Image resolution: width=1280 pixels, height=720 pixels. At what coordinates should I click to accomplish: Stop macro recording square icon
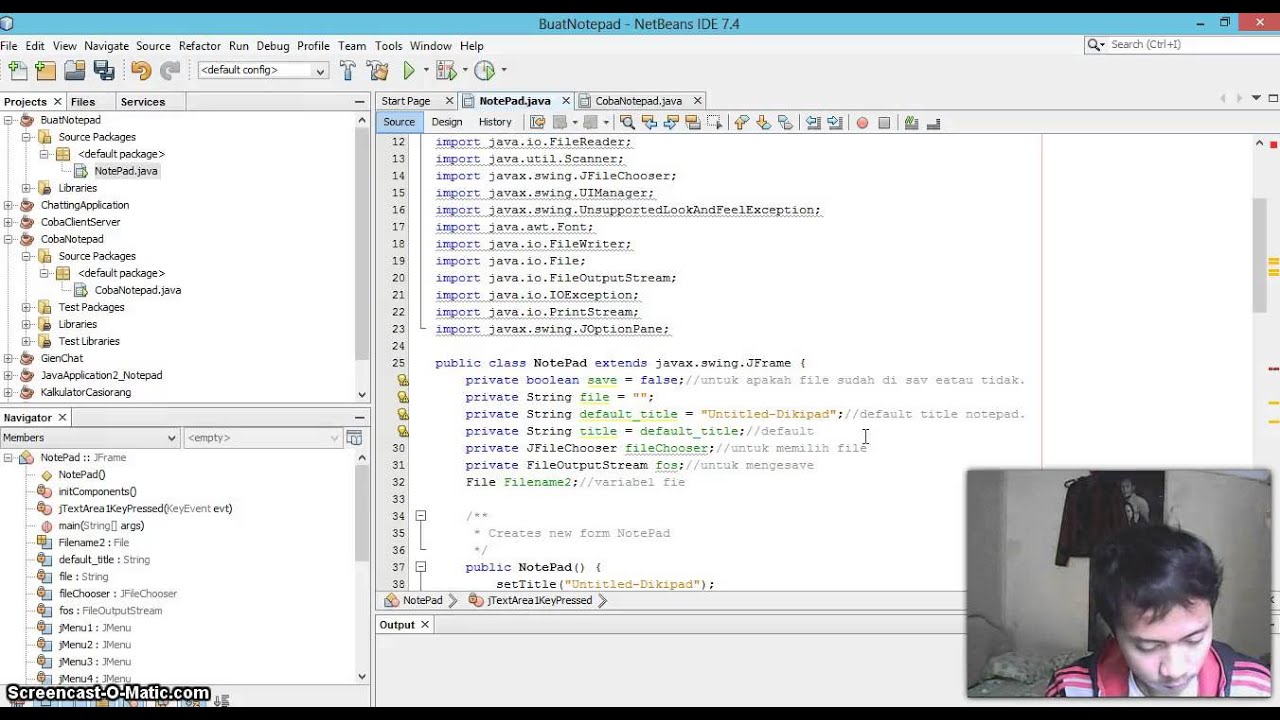884,122
